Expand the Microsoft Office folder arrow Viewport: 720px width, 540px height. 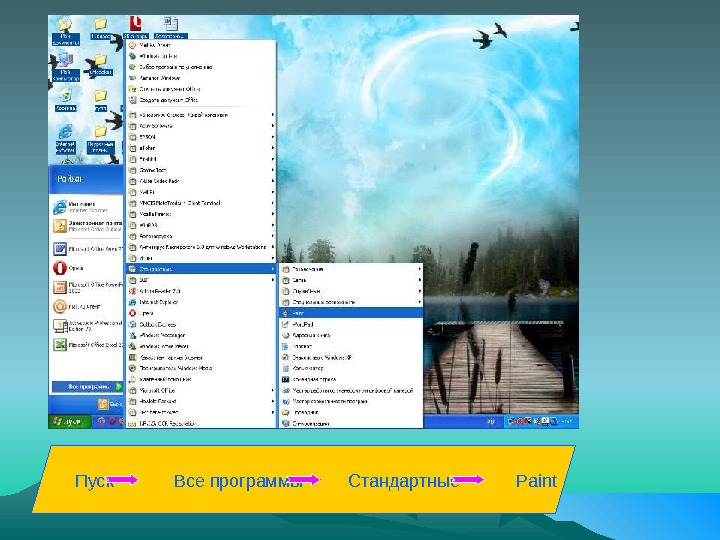(x=272, y=390)
